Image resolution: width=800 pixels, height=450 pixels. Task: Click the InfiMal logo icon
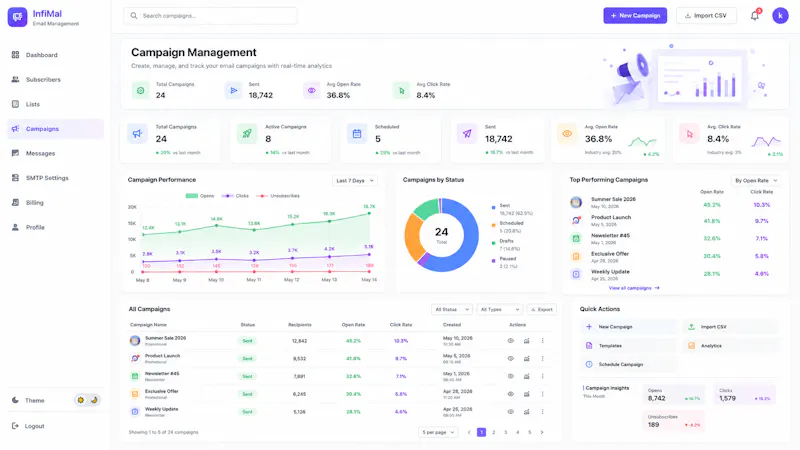point(17,17)
